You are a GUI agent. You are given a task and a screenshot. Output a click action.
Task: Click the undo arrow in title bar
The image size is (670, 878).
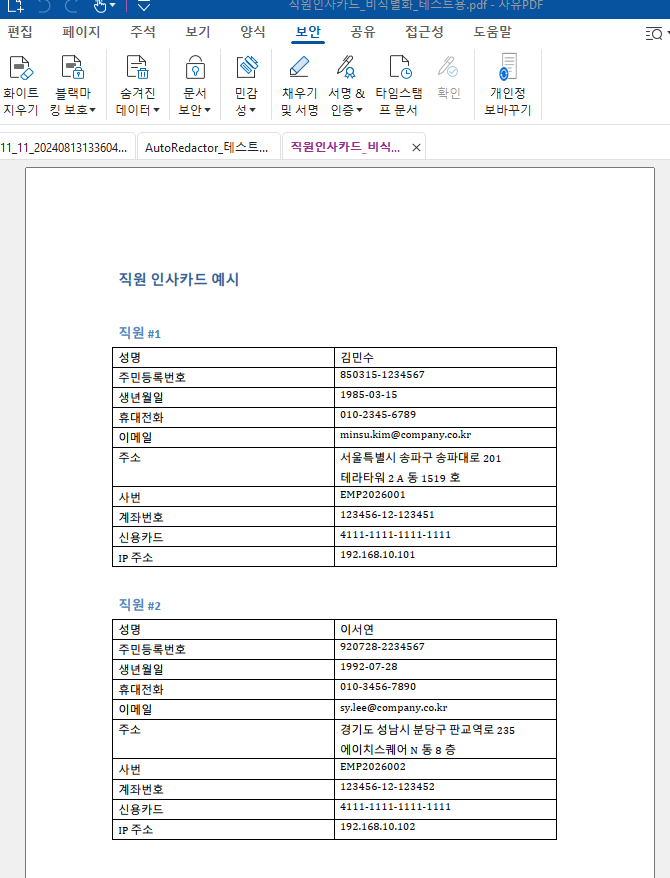tap(44, 6)
